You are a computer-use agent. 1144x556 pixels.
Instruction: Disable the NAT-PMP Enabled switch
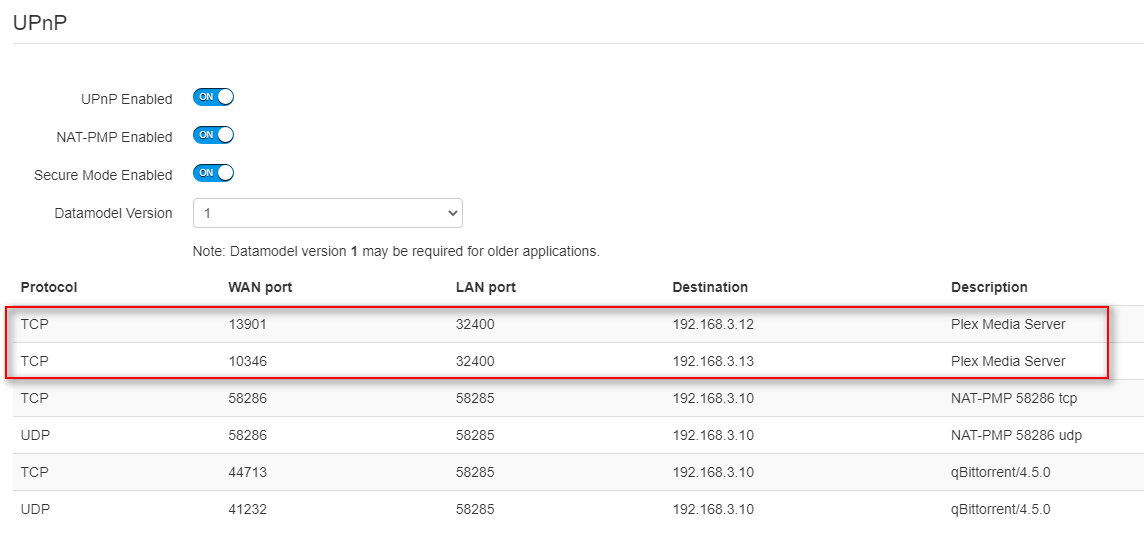(213, 135)
